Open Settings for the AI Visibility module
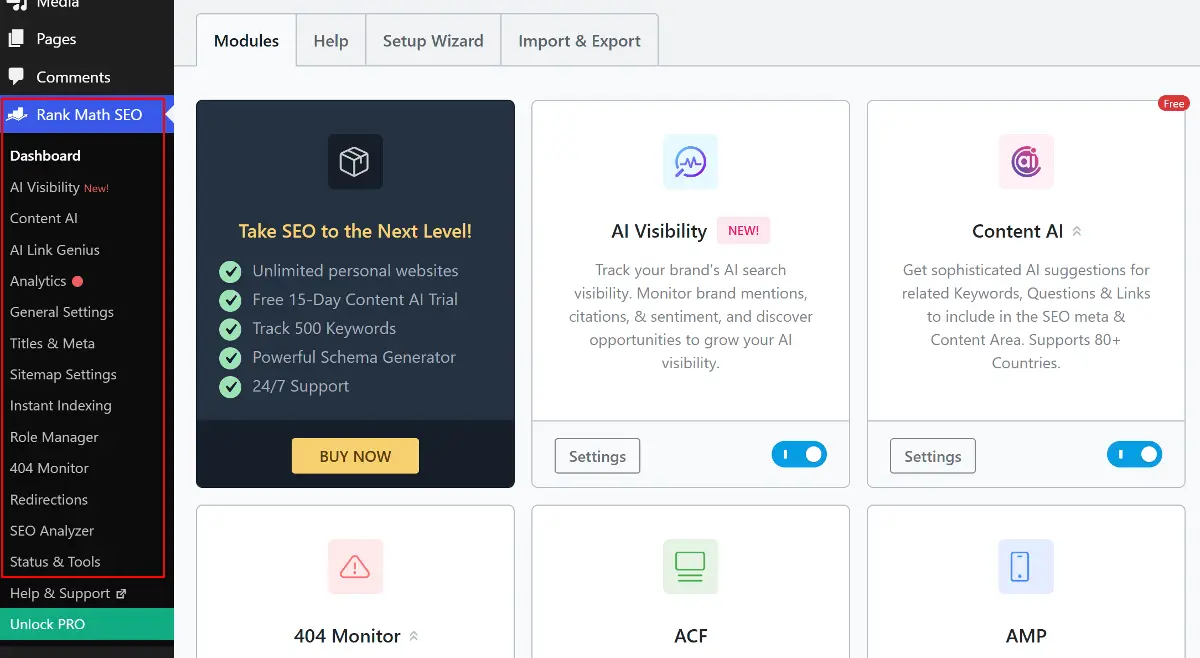 click(597, 456)
